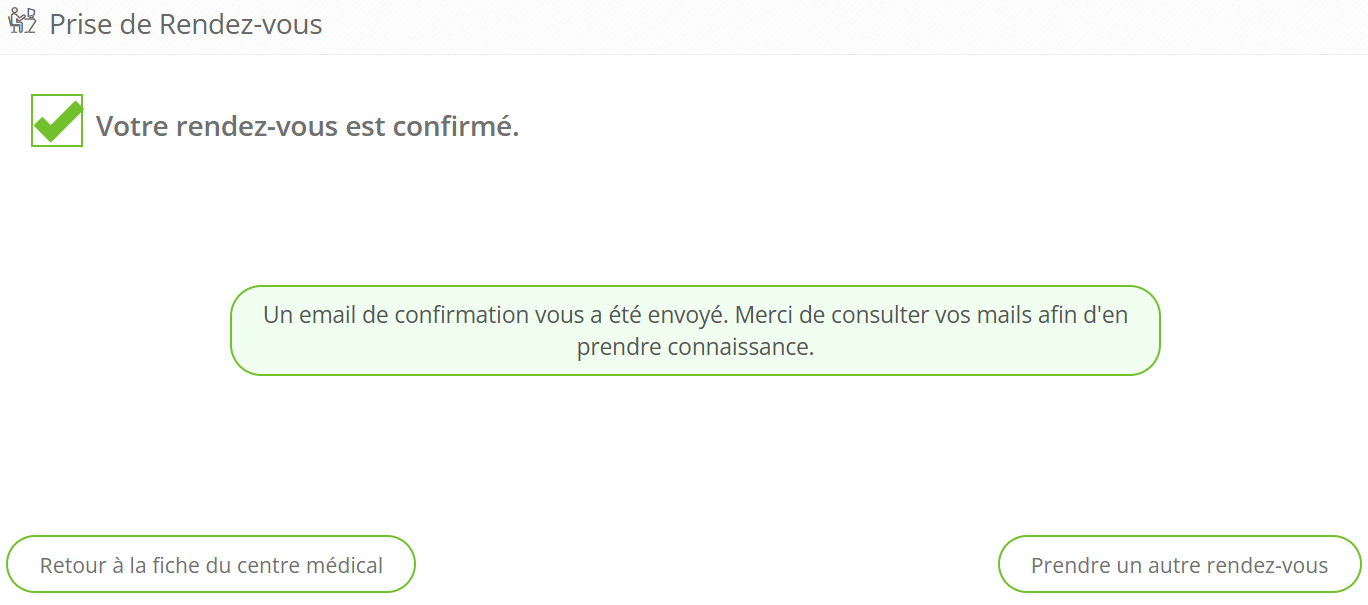Click the word "envoyé" in the notice
This screenshot has height=605, width=1368.
683,315
